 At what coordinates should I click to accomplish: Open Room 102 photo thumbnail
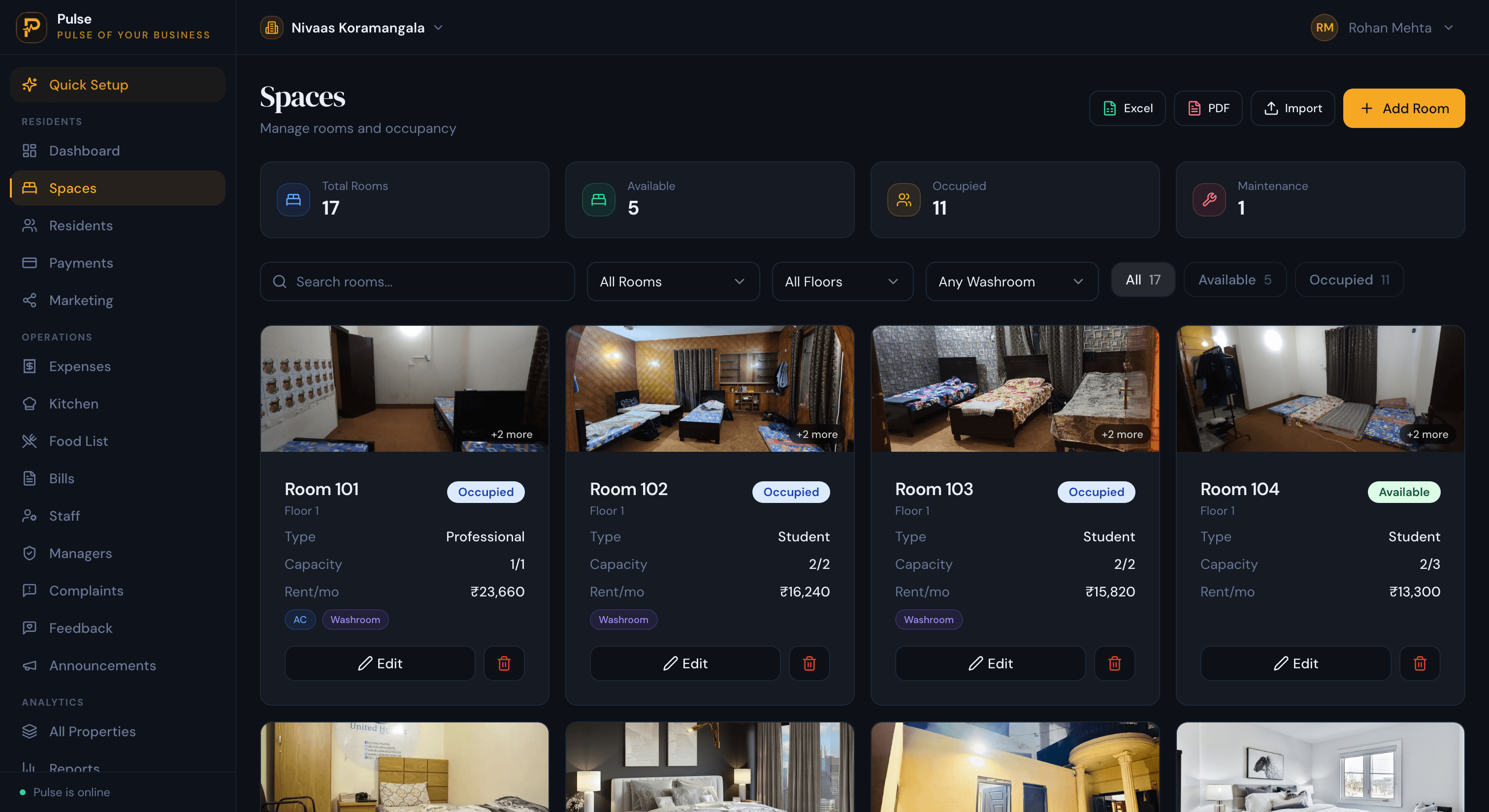710,389
